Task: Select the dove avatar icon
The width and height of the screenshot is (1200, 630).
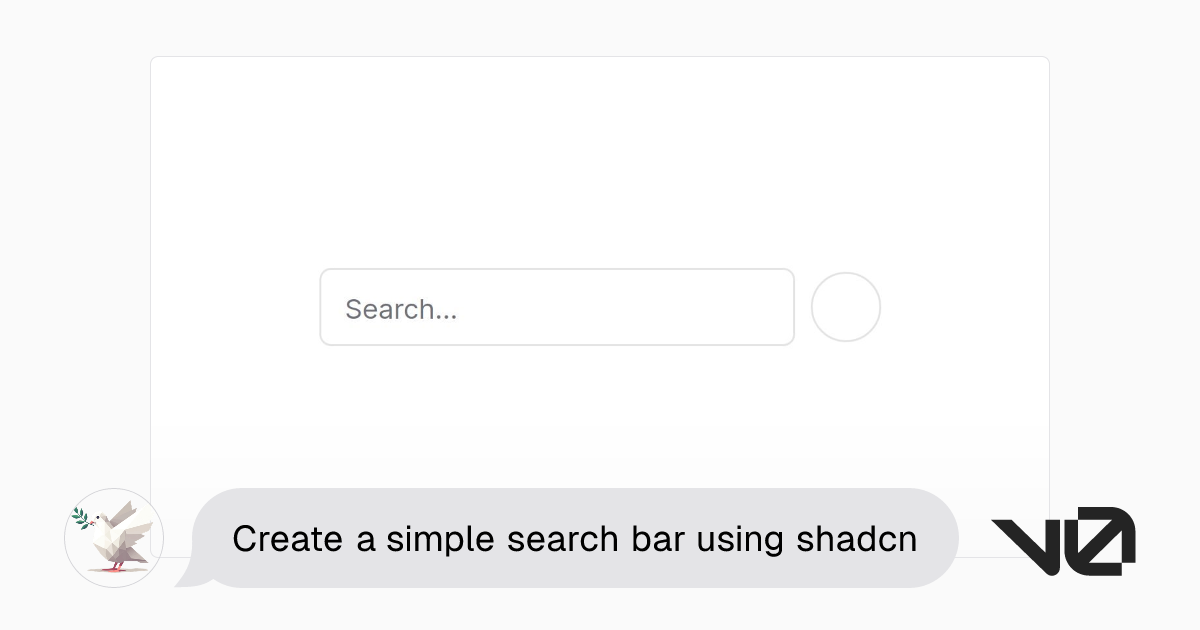Action: pyautogui.click(x=113, y=538)
